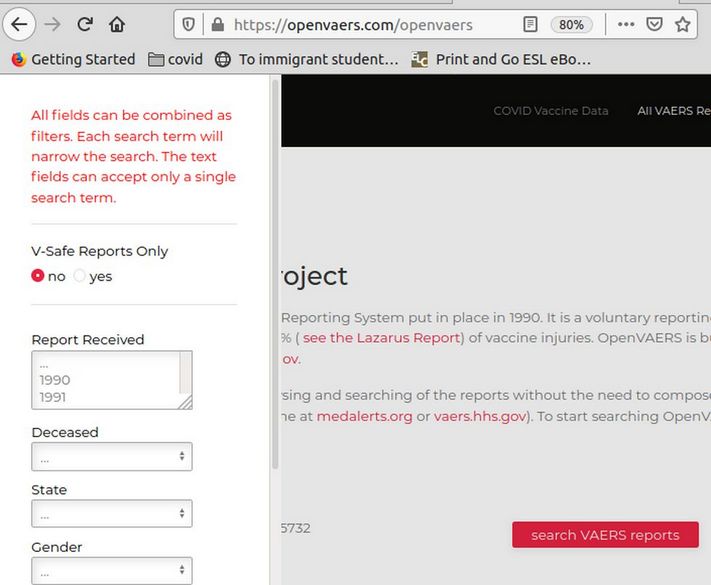Click the padlock site security icon

pyautogui.click(x=218, y=24)
